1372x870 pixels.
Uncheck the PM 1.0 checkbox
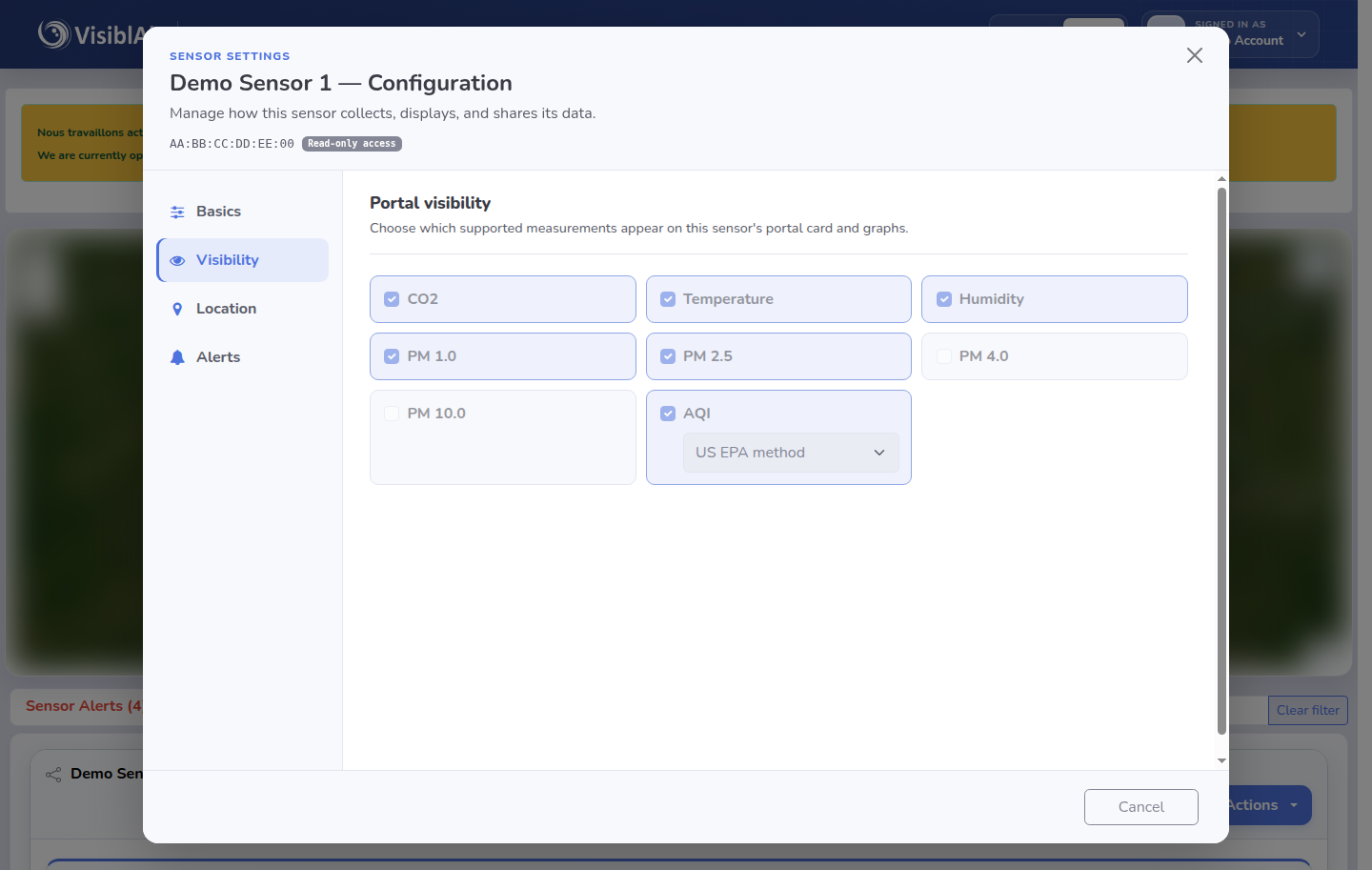click(392, 356)
